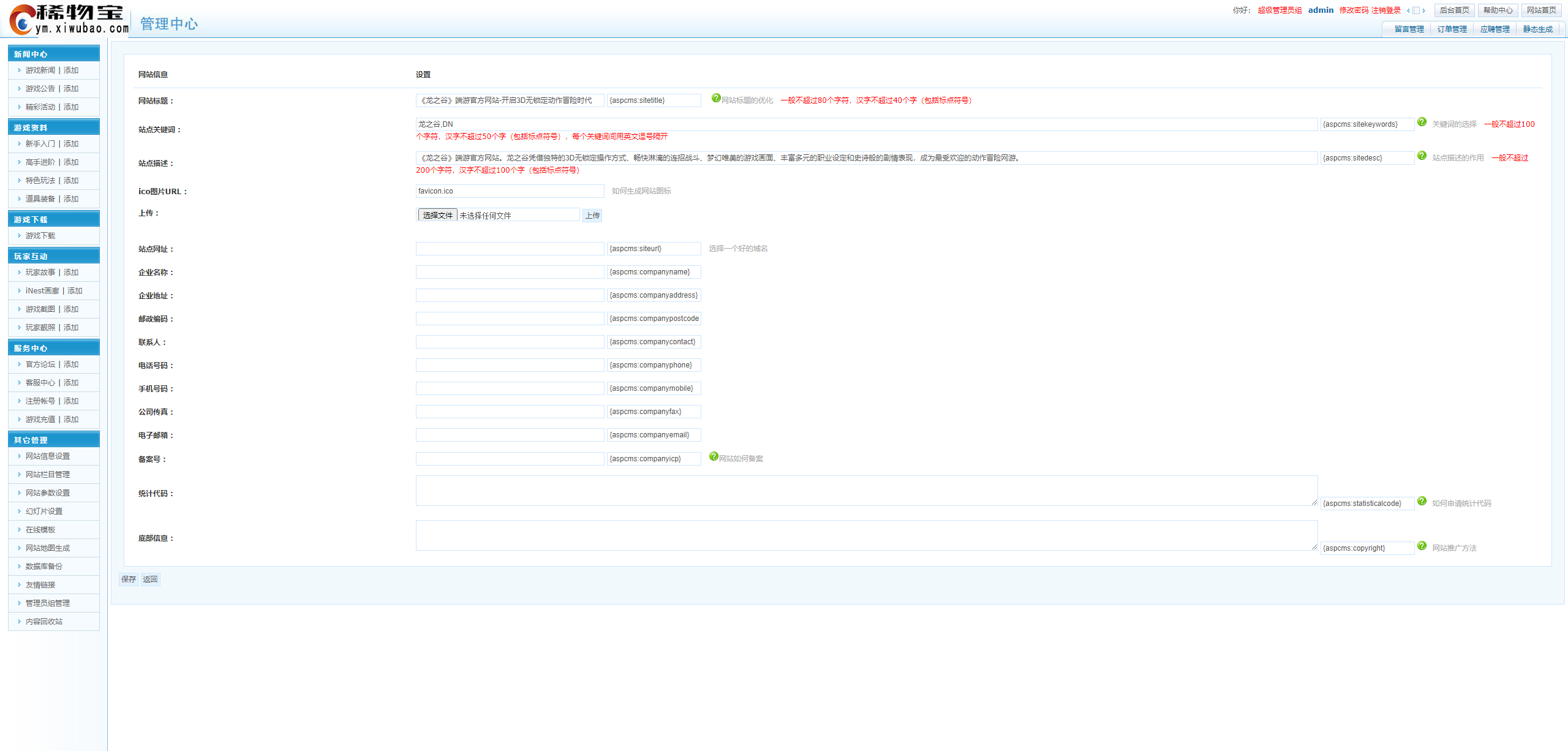Click the 保存 button

point(129,579)
